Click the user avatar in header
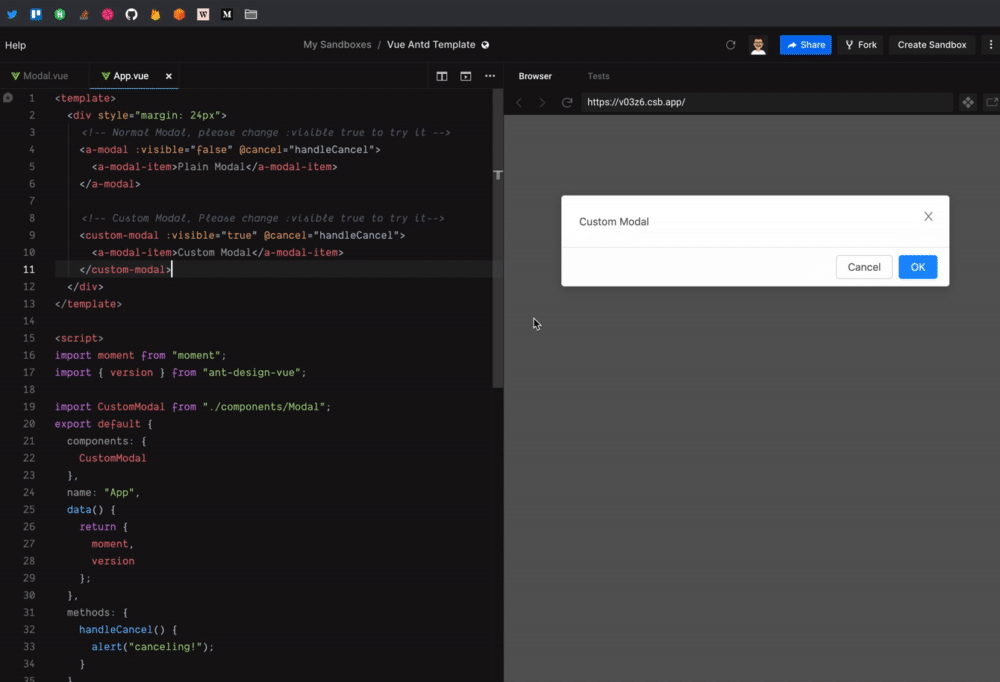This screenshot has width=1000, height=682. tap(759, 45)
